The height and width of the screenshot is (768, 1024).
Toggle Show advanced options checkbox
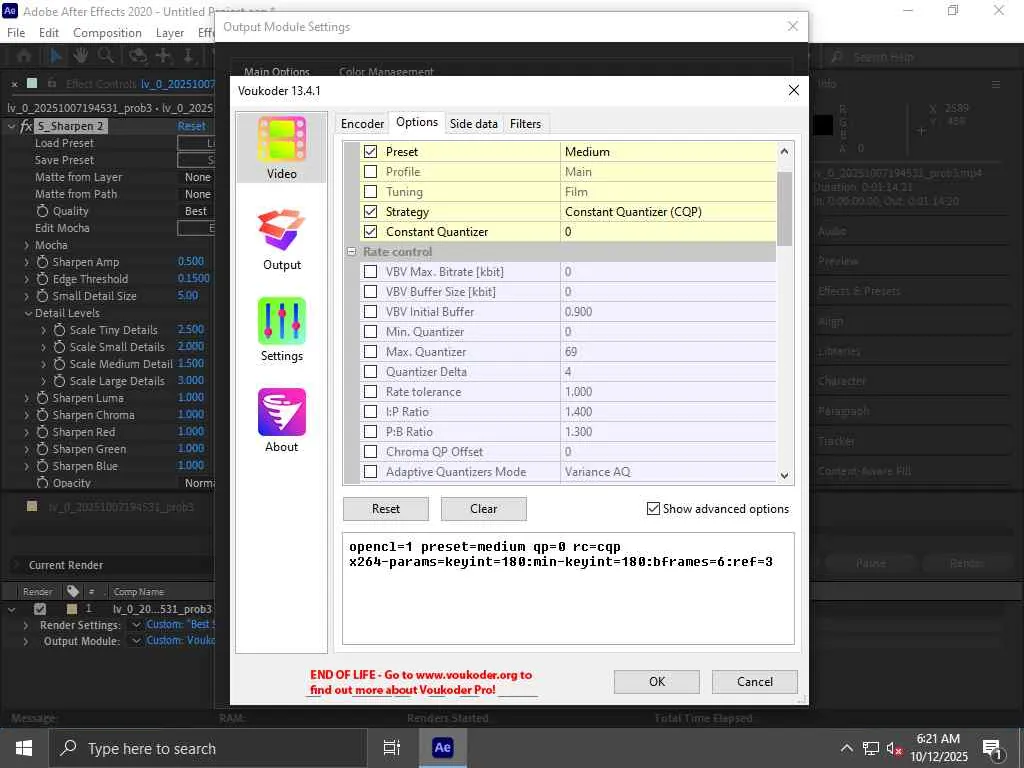click(653, 509)
